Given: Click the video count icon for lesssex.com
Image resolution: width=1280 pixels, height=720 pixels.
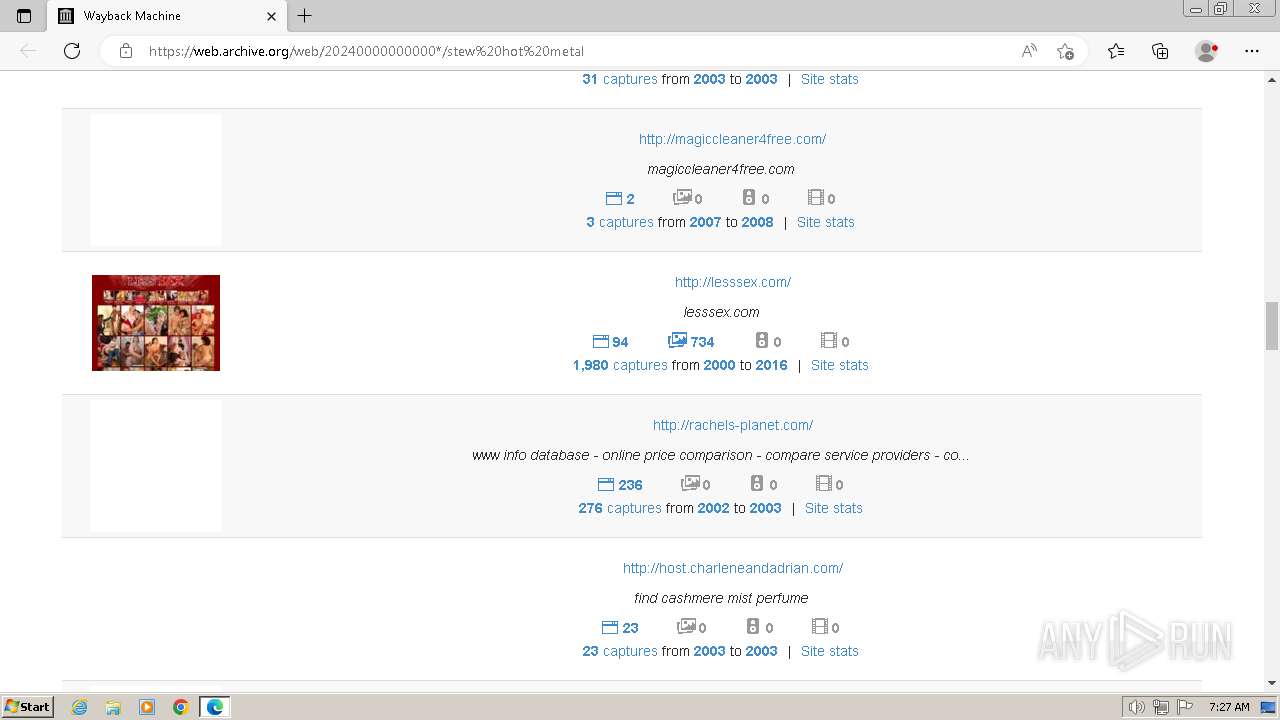Looking at the screenshot, I should click(x=829, y=341).
